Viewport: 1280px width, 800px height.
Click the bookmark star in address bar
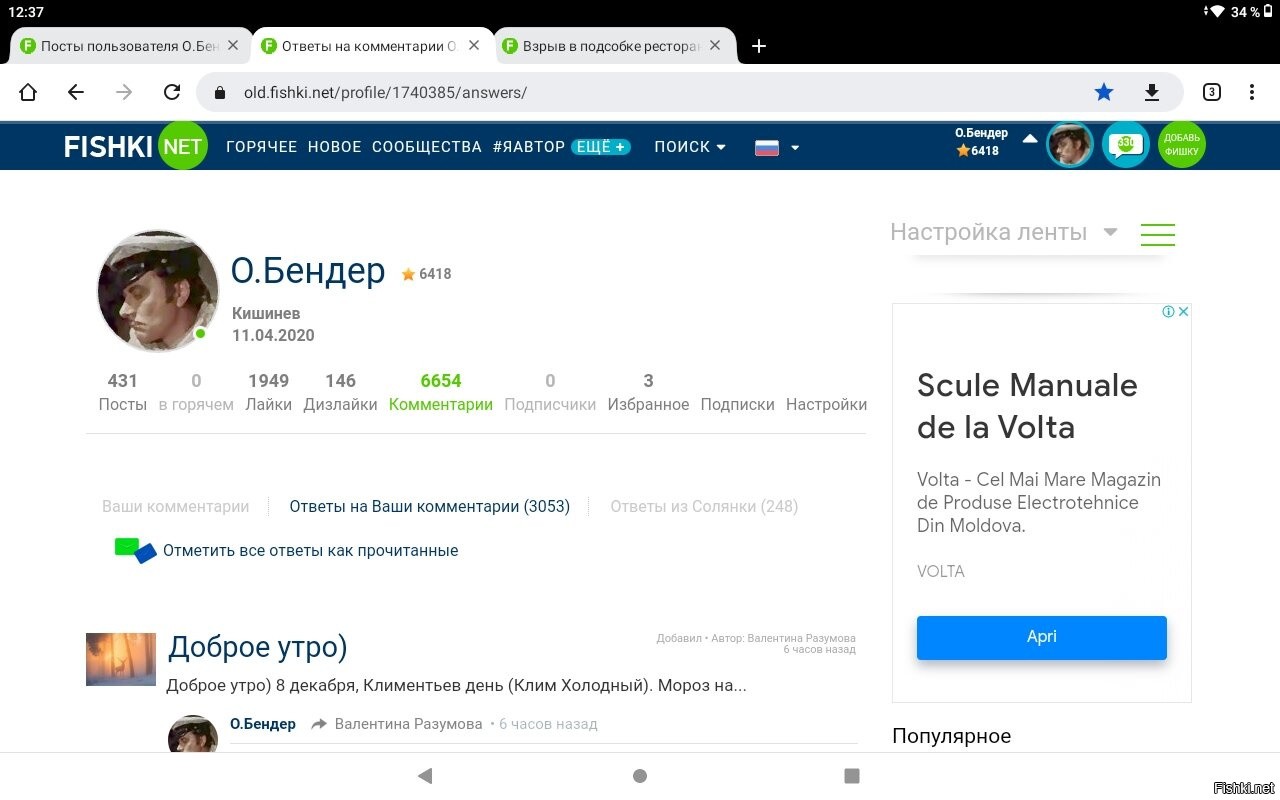click(1104, 92)
